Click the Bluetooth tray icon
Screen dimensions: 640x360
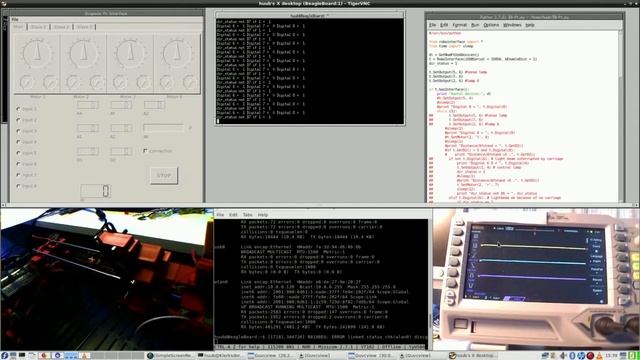coord(572,356)
